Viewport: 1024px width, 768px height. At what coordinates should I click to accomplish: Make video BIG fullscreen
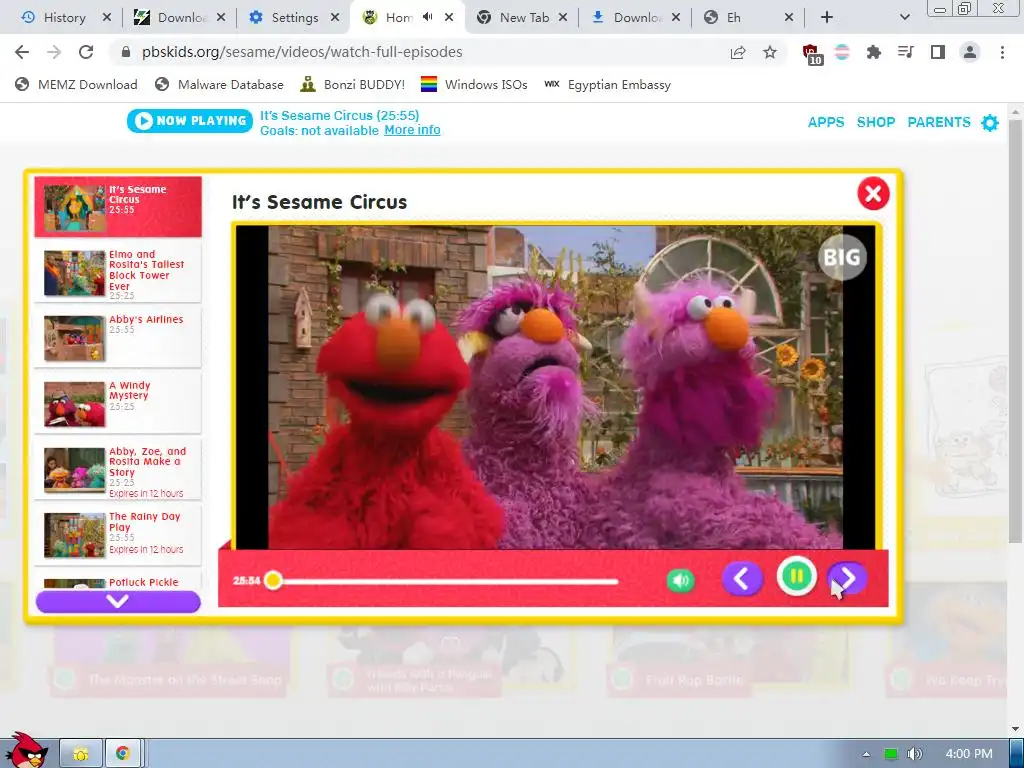(842, 257)
